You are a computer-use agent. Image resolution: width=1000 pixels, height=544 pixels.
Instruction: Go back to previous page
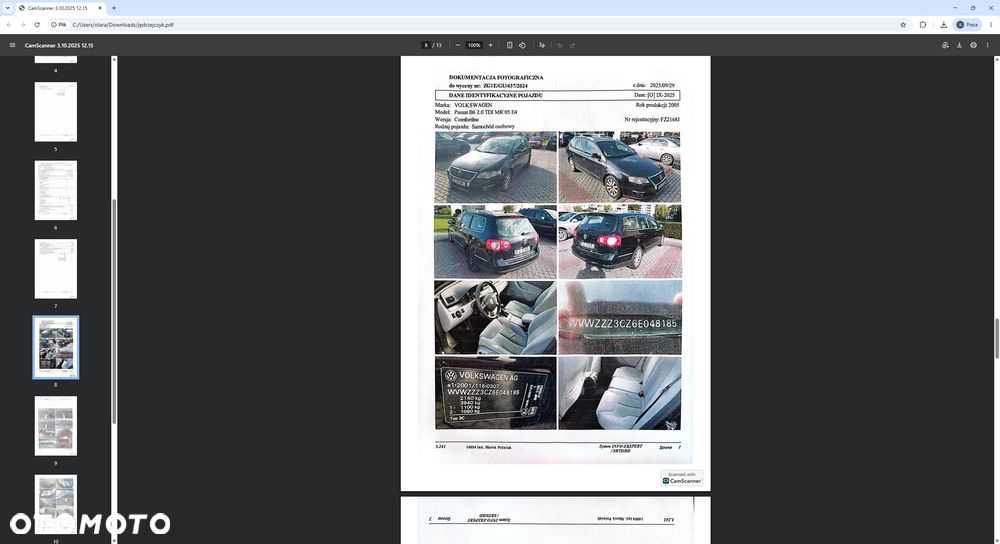(x=9, y=25)
